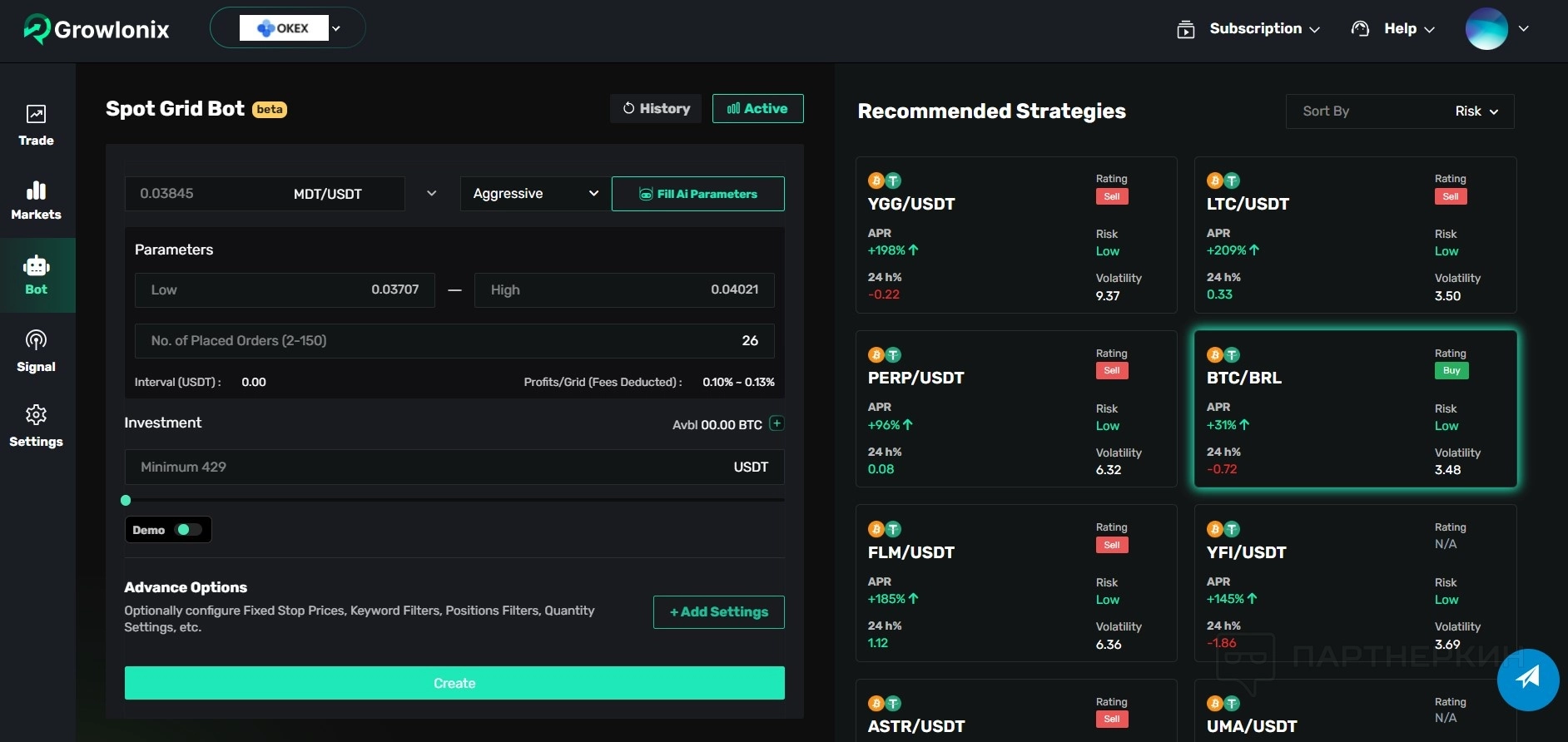Image resolution: width=1568 pixels, height=742 pixels.
Task: Open the Sort By Risk dropdown
Action: pyautogui.click(x=1400, y=111)
